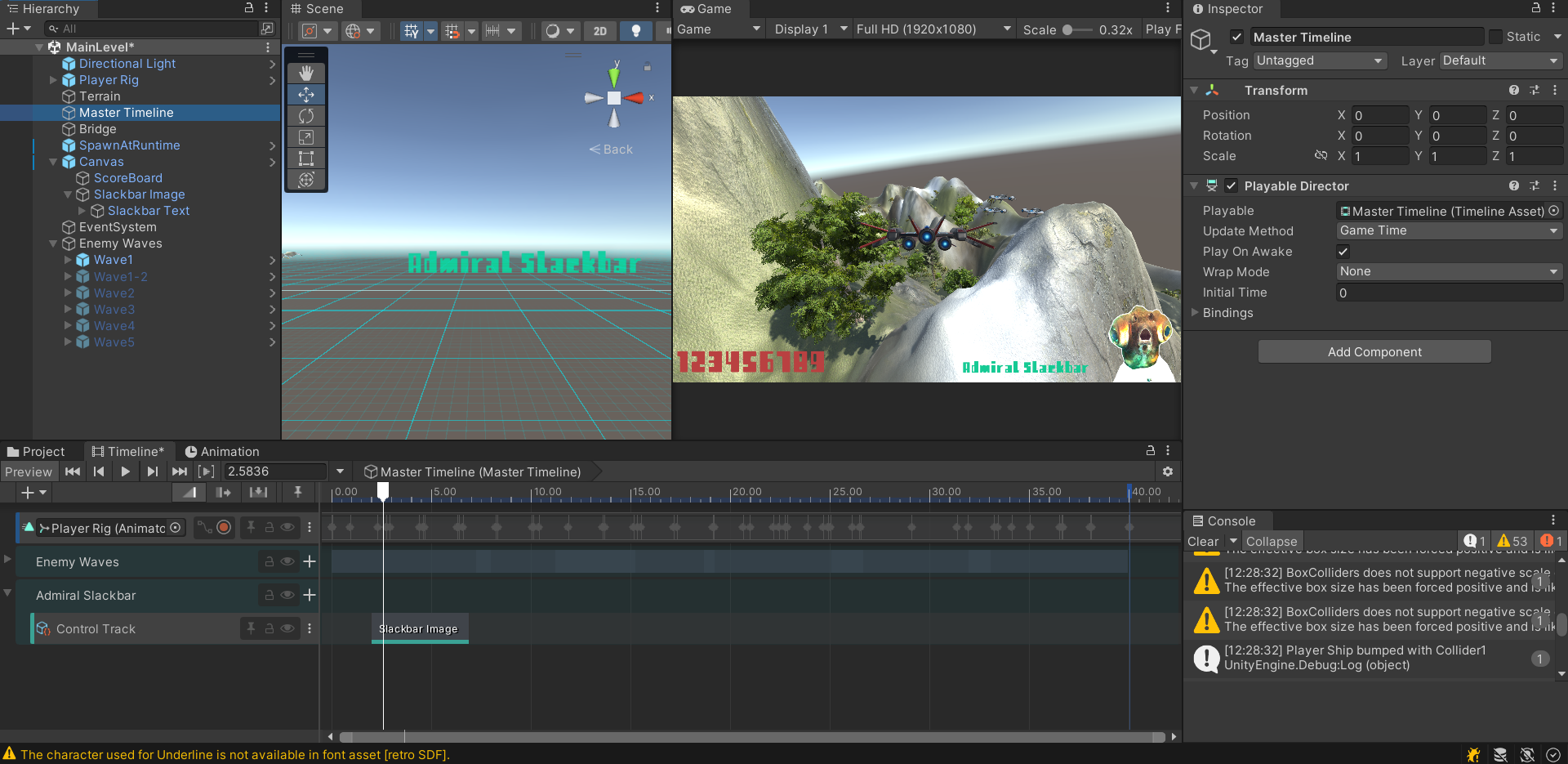Switch Scene view to 2D mode
This screenshot has height=764, width=1568.
coord(600,30)
